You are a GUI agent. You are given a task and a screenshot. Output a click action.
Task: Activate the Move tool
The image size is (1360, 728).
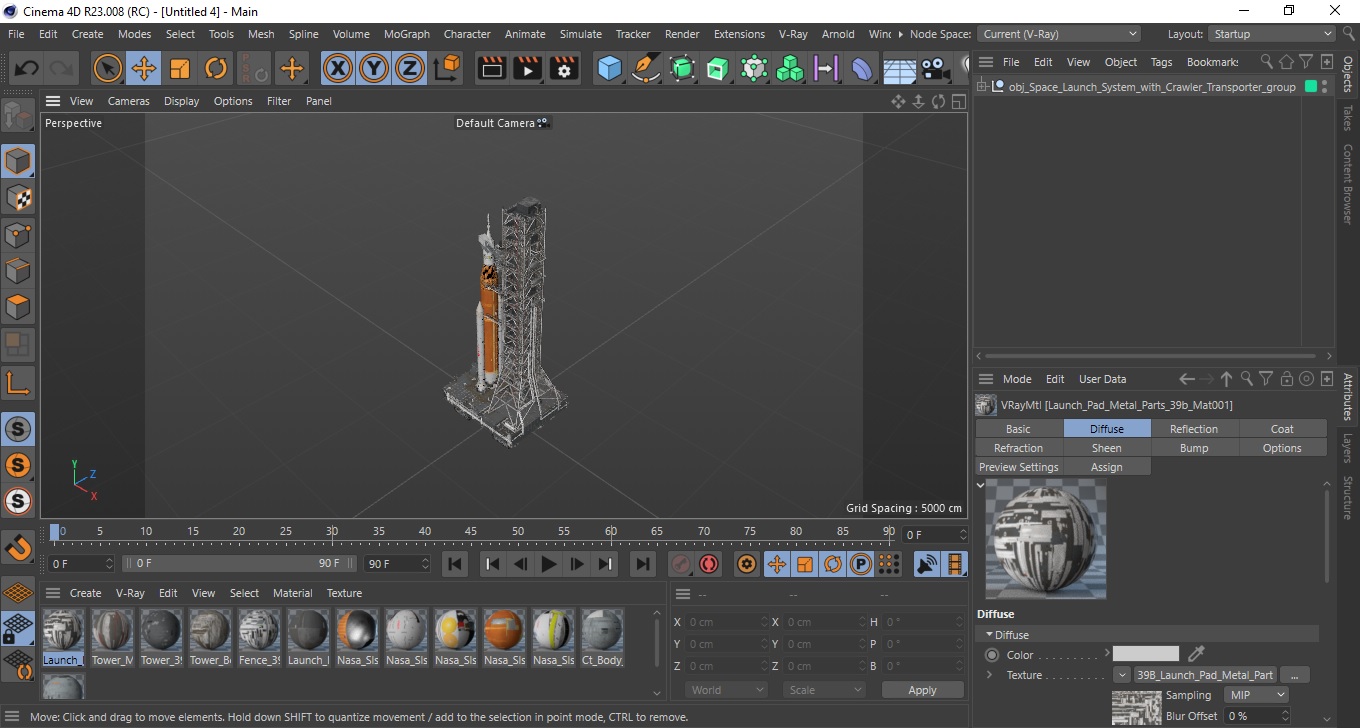point(144,69)
